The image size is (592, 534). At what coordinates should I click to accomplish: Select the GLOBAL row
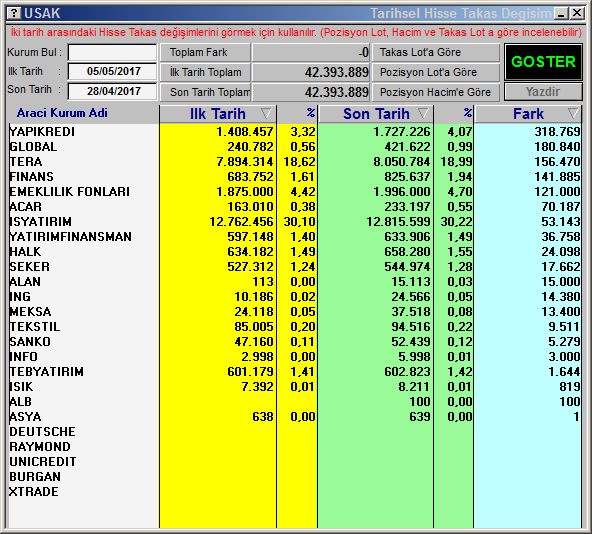point(294,147)
